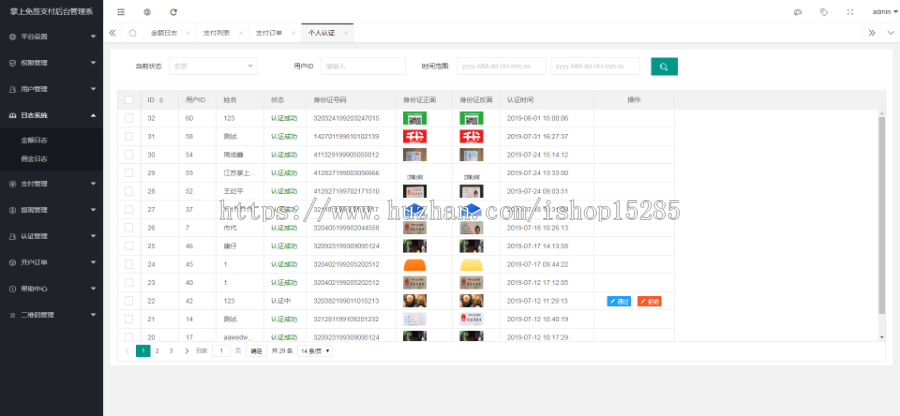Viewport: 900px width, 416px height.
Task: Close the 个人认证 tab
Action: (346, 33)
